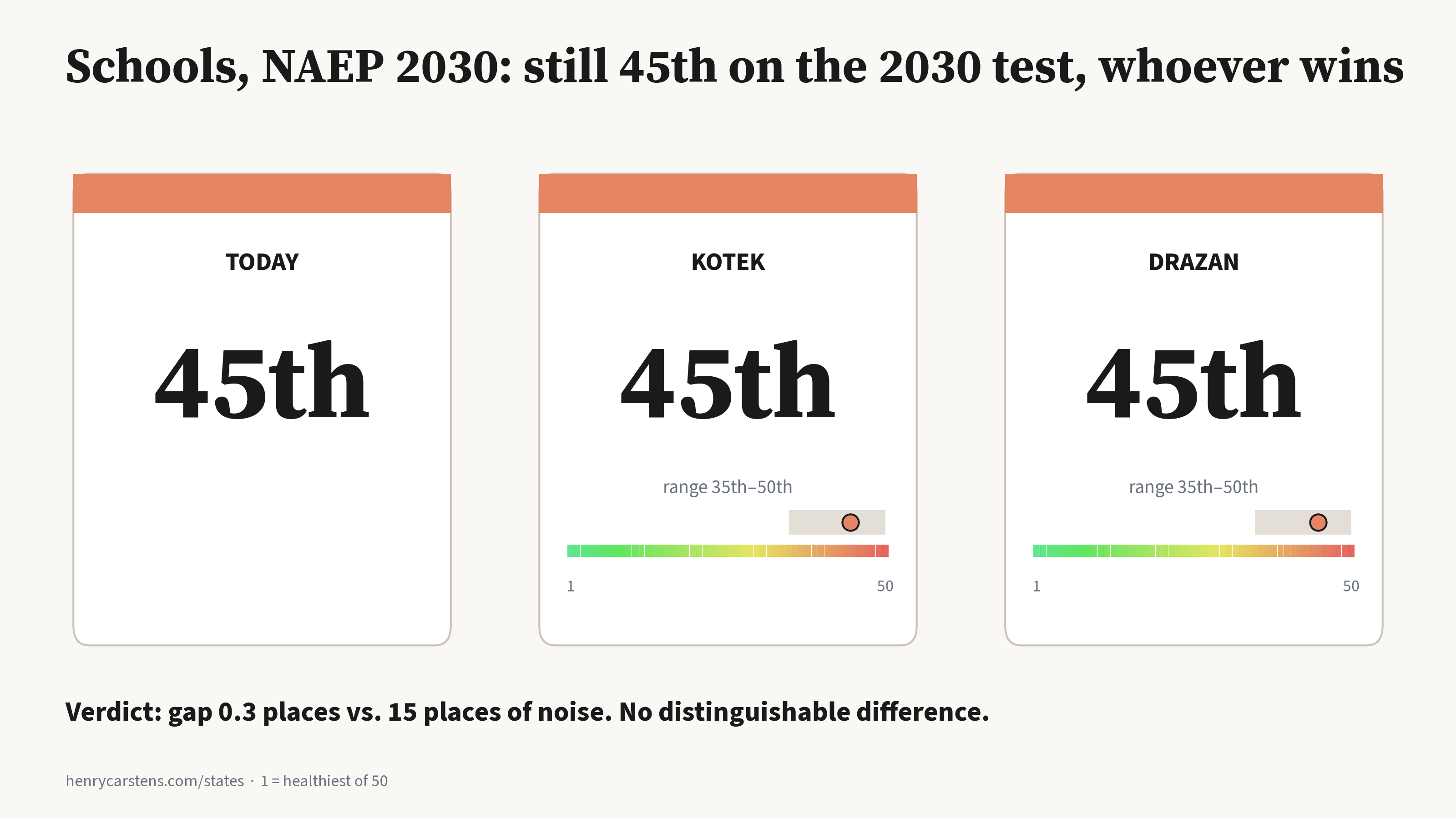
Task: Select the Drazan gray range band
Action: (x=1303, y=522)
